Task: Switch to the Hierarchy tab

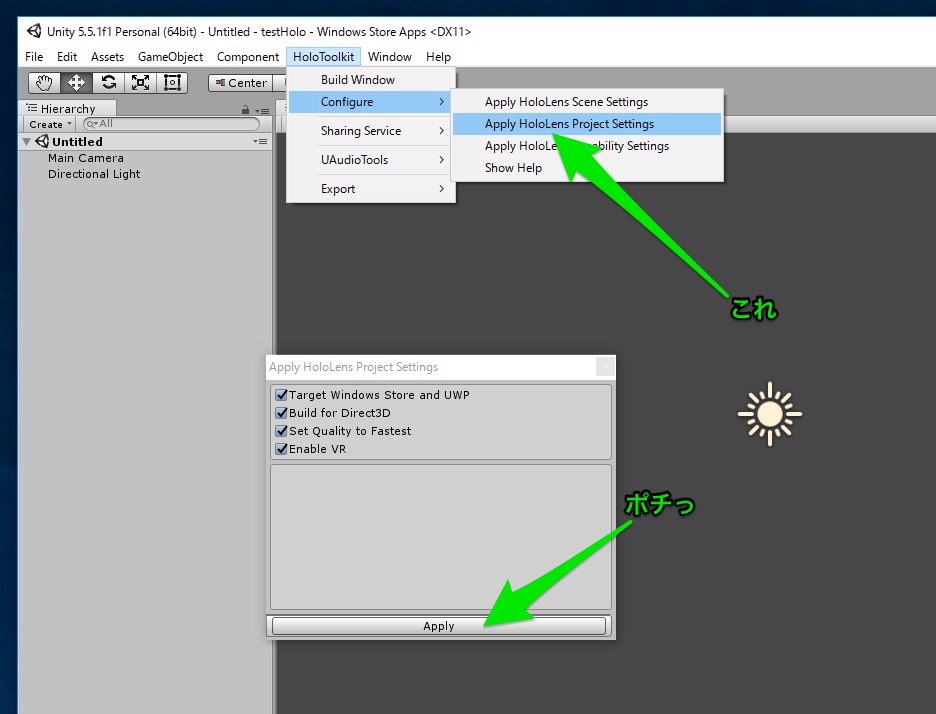Action: tap(67, 108)
